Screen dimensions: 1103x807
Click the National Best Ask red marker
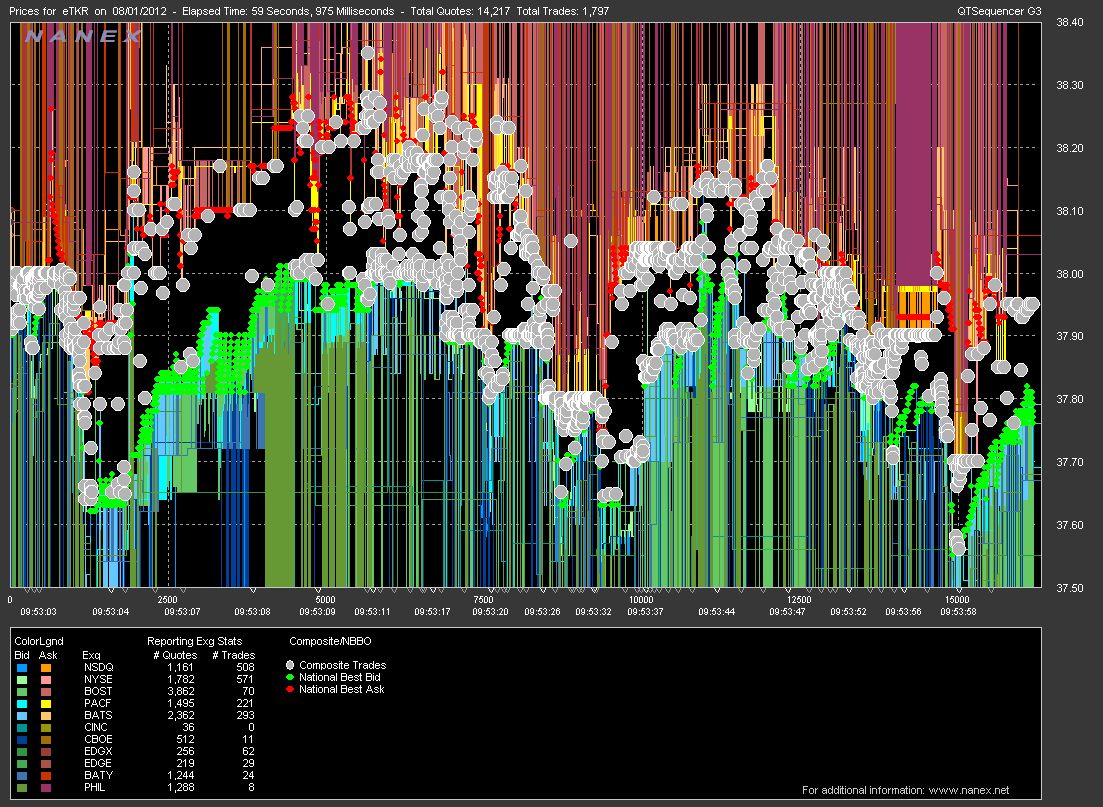coord(290,689)
